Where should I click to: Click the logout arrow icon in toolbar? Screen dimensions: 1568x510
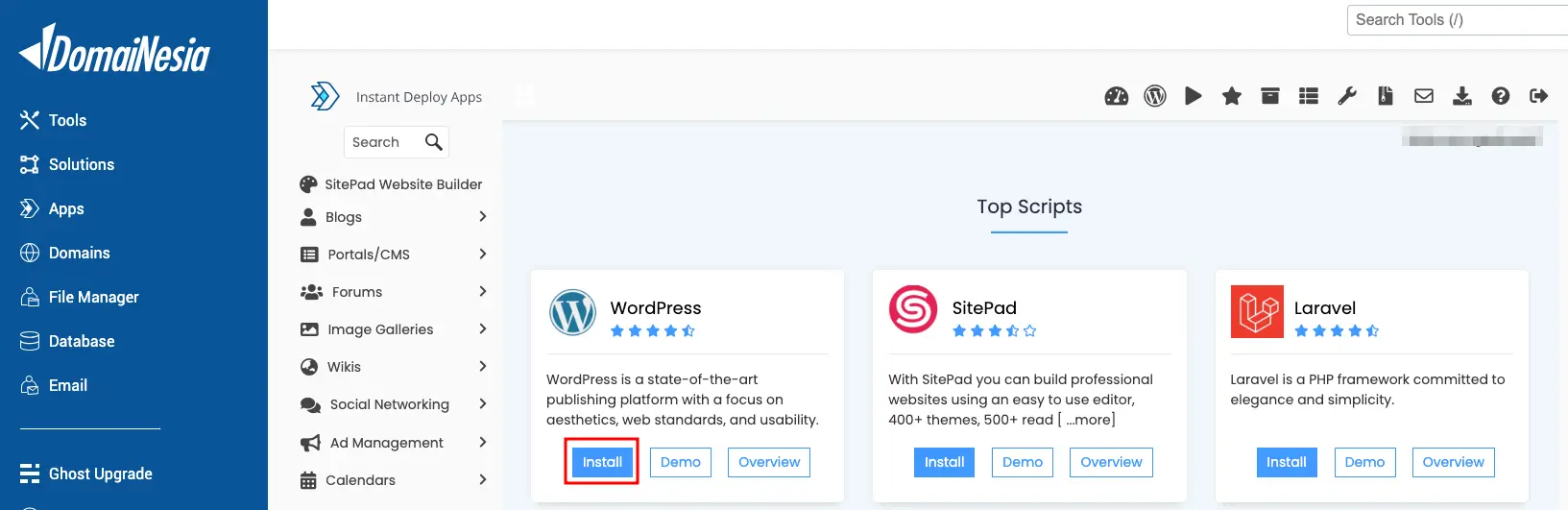pyautogui.click(x=1539, y=96)
